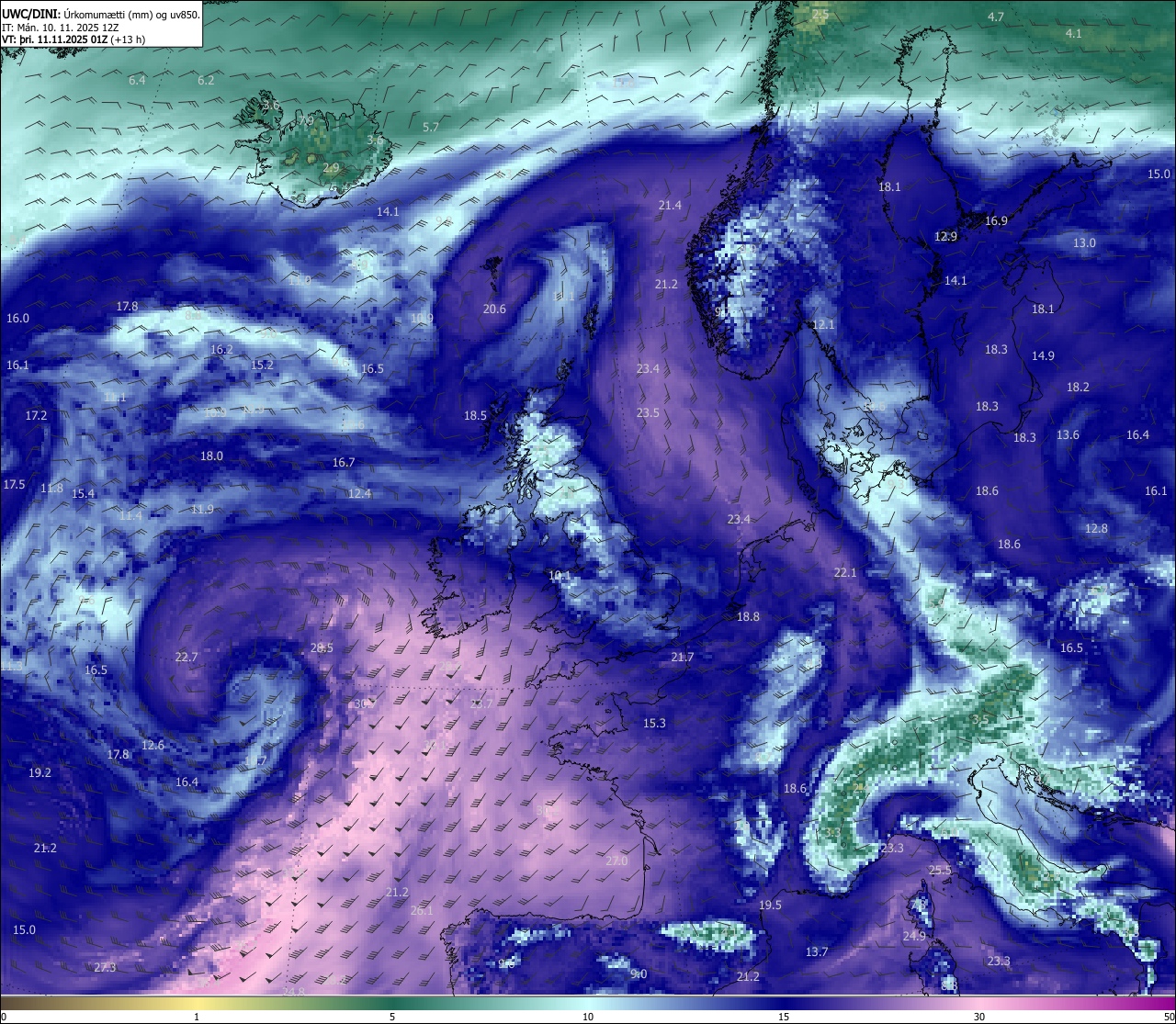The image size is (1176, 1024).
Task: Click the 18.8 value on the map
Action: tap(748, 617)
